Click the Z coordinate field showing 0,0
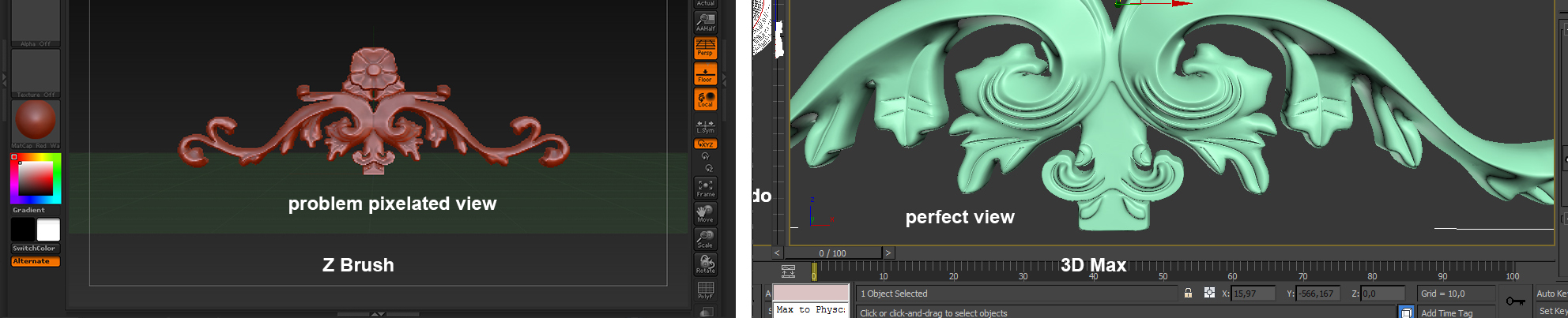The image size is (1568, 318). click(x=1383, y=294)
